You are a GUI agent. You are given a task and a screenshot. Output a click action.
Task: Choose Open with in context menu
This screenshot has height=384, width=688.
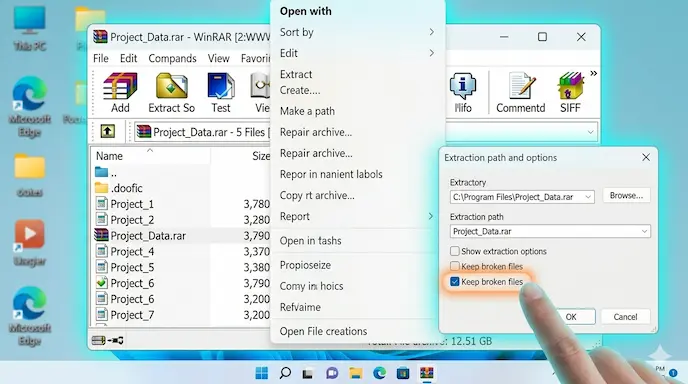pos(306,11)
